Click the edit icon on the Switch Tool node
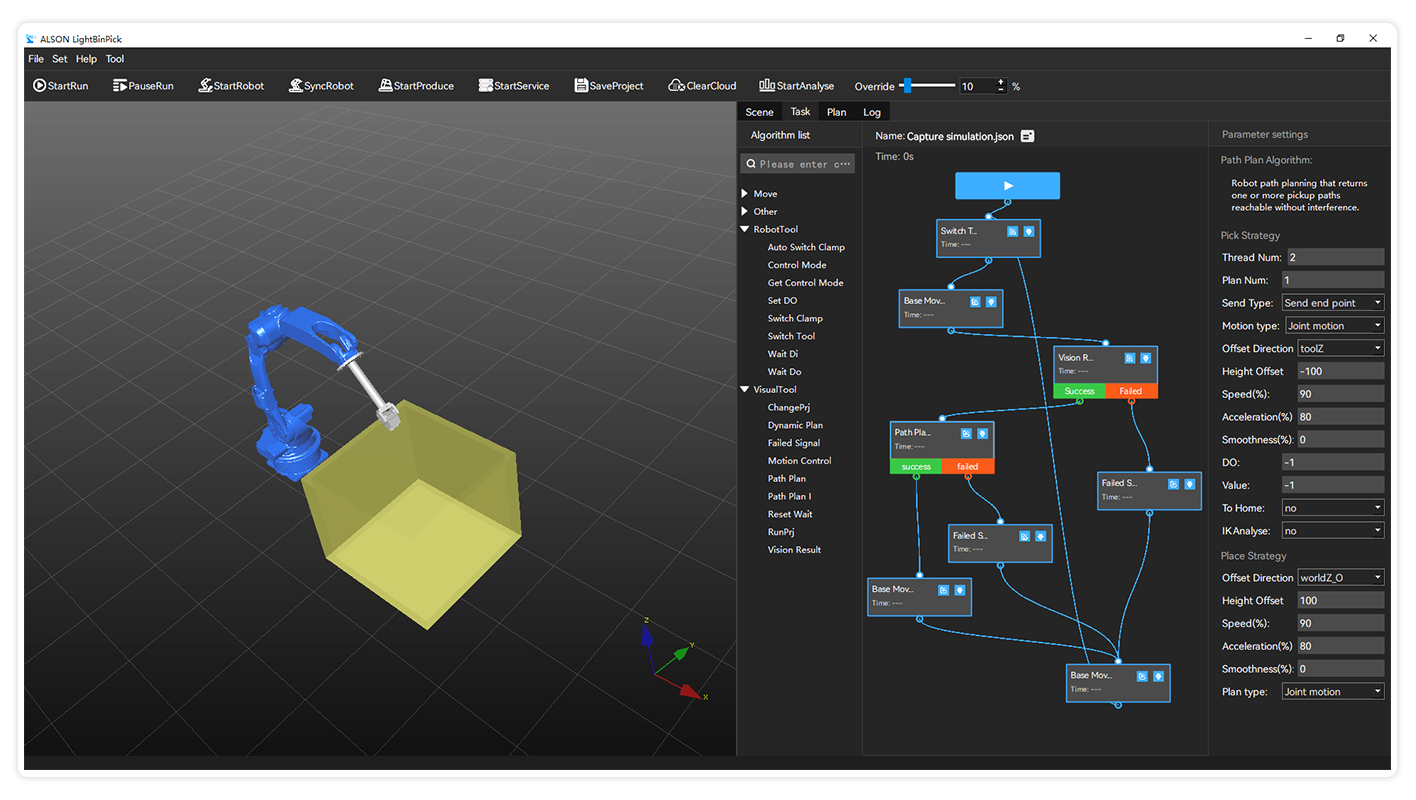Screen dimensions: 1416x800 pyautogui.click(x=1012, y=231)
